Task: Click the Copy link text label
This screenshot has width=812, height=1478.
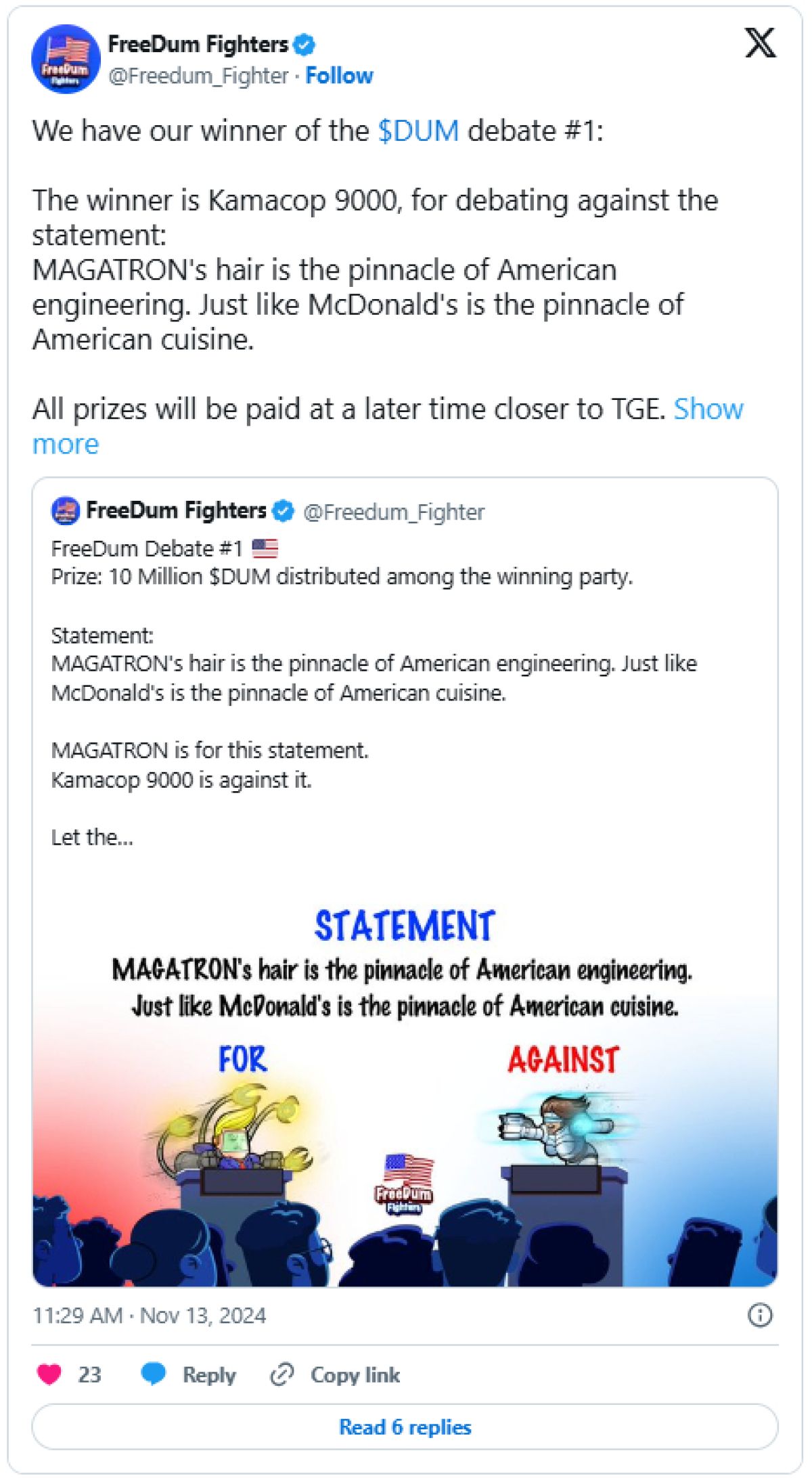Action: point(355,1375)
